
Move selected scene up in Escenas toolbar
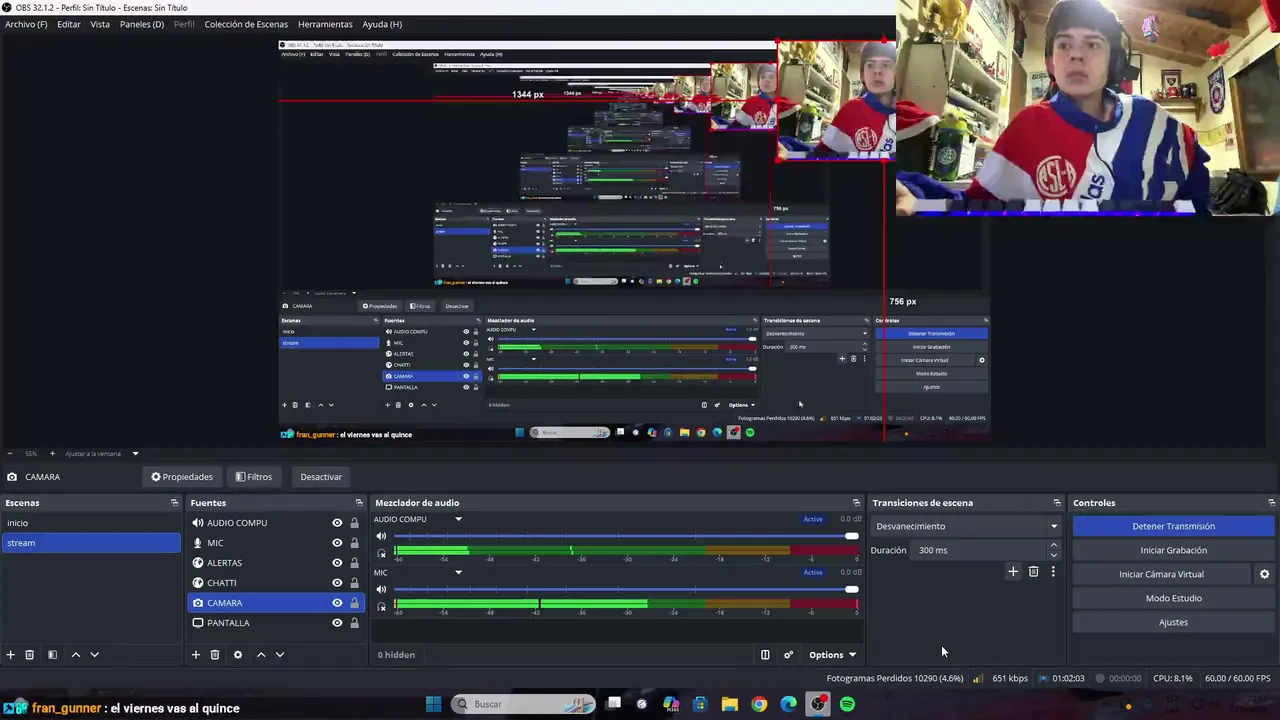click(75, 655)
